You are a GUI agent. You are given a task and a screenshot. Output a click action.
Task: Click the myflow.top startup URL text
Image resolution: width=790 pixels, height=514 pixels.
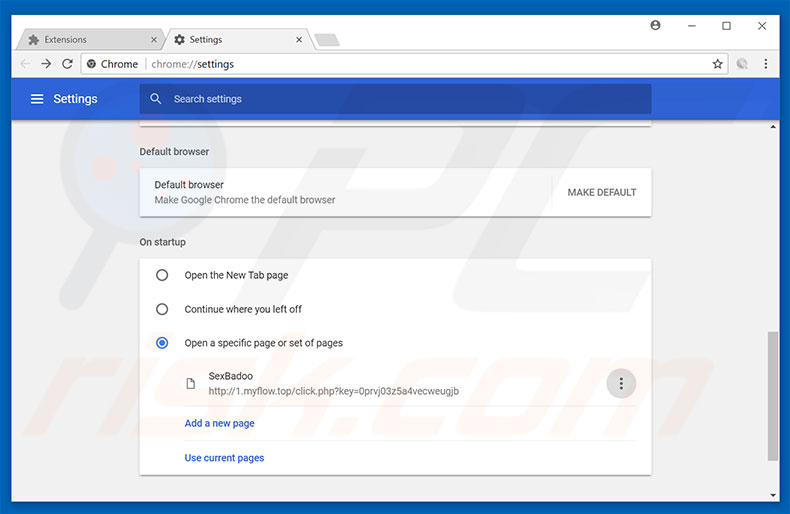(x=334, y=391)
